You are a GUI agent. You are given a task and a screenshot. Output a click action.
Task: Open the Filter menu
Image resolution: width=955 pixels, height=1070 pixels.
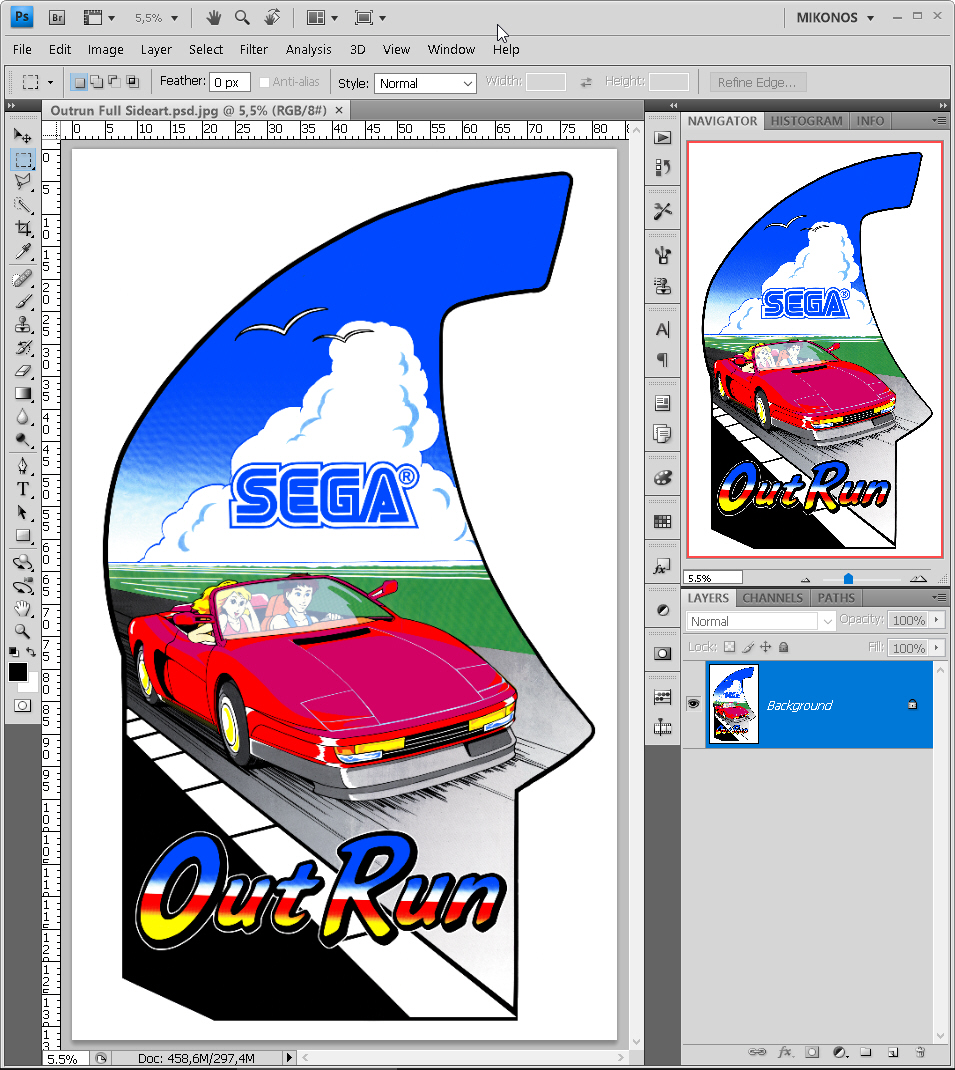253,49
